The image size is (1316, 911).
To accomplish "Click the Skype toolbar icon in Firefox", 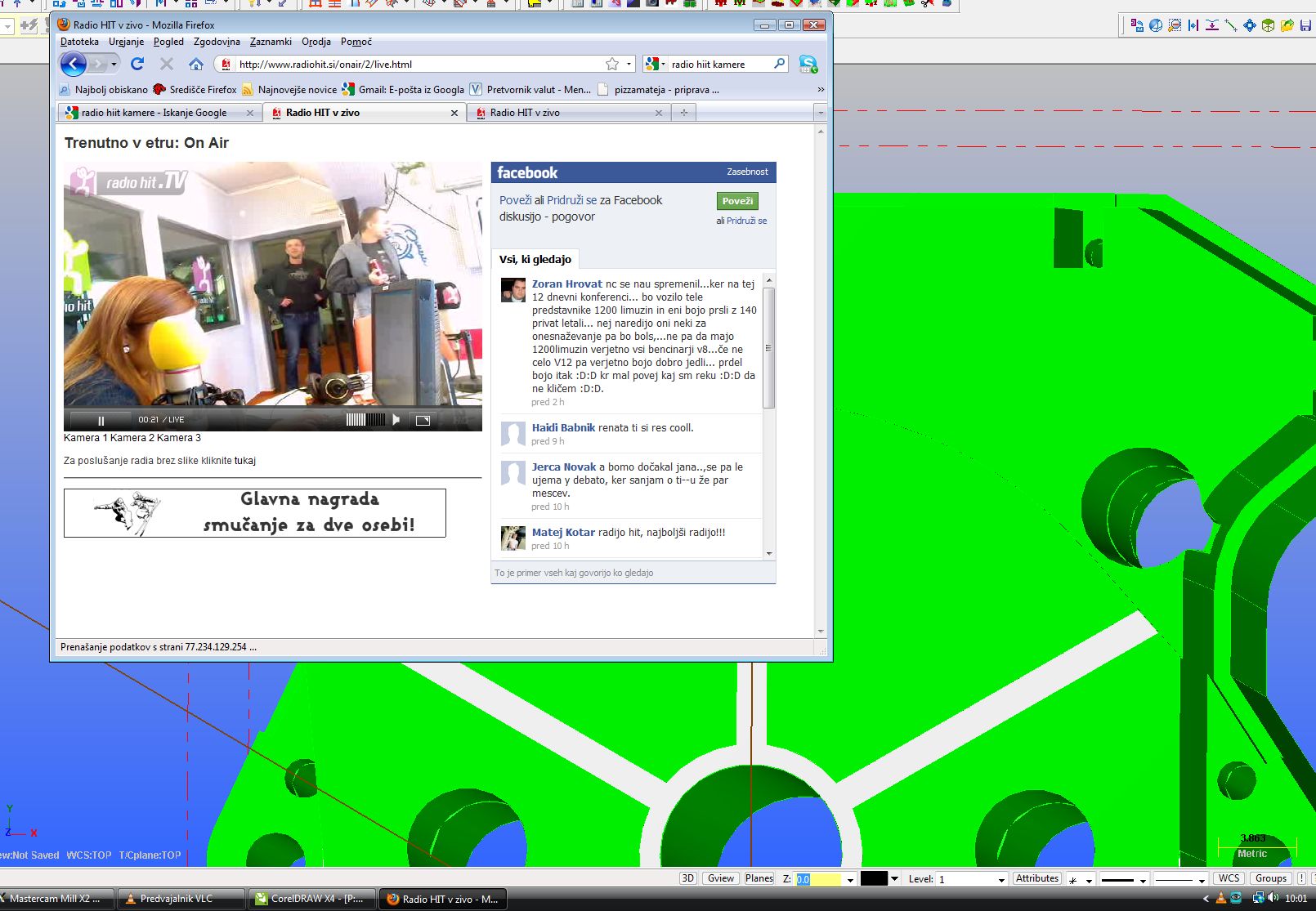I will pyautogui.click(x=808, y=64).
